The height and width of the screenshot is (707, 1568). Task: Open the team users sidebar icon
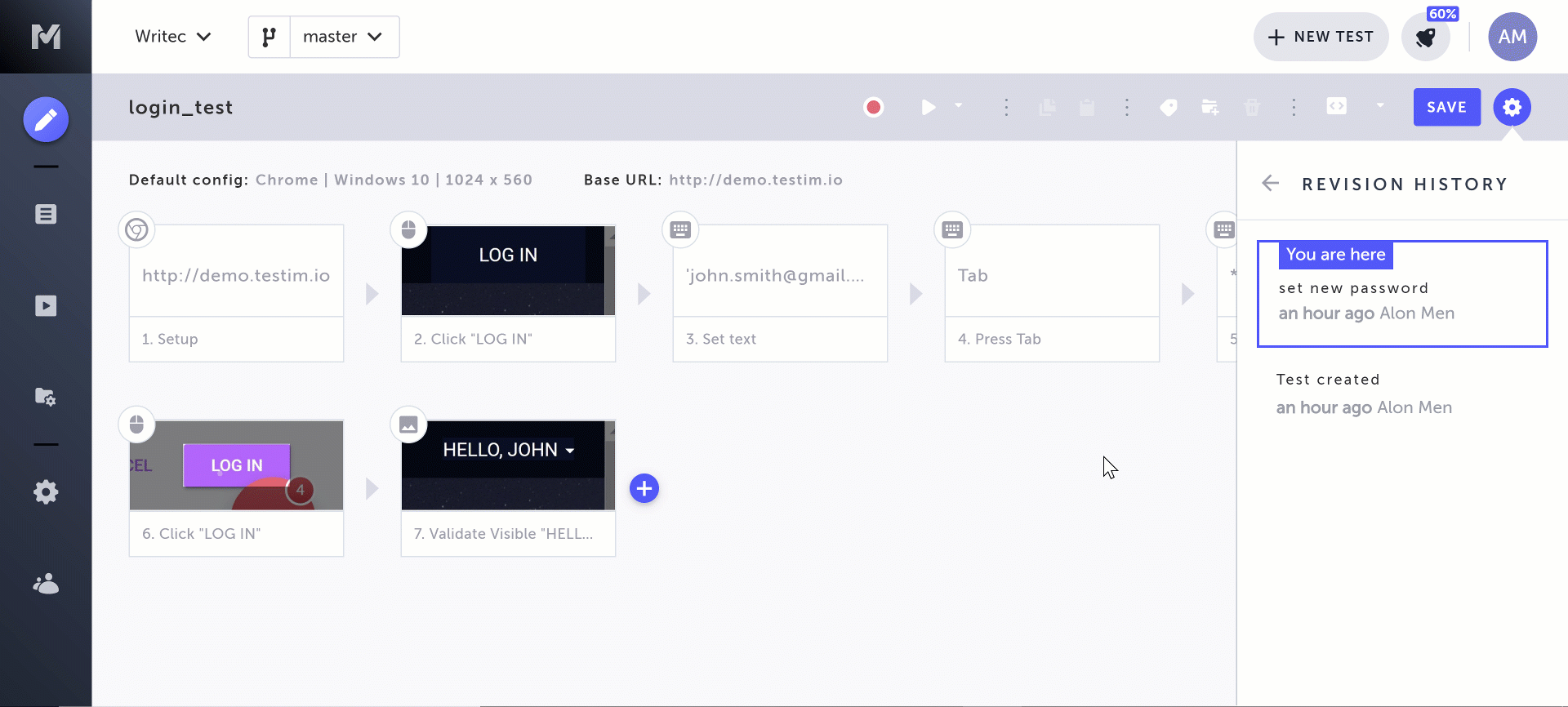pos(46,584)
